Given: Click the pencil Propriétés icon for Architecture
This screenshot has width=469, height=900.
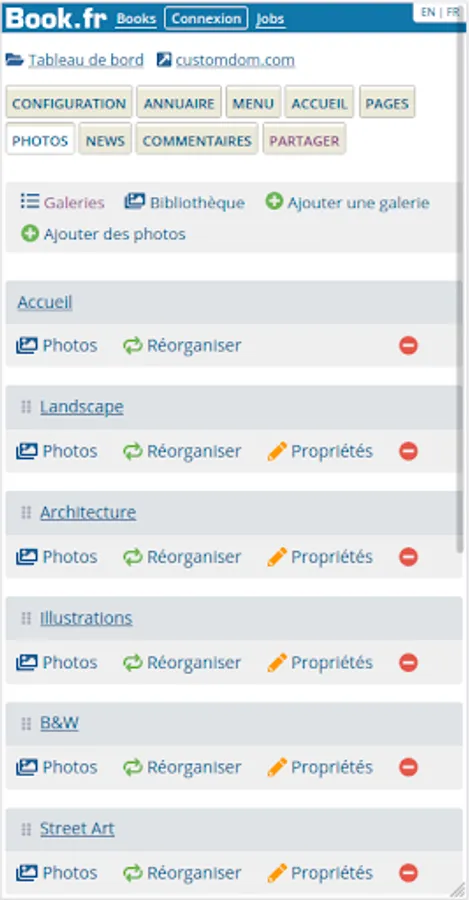Looking at the screenshot, I should click(277, 557).
